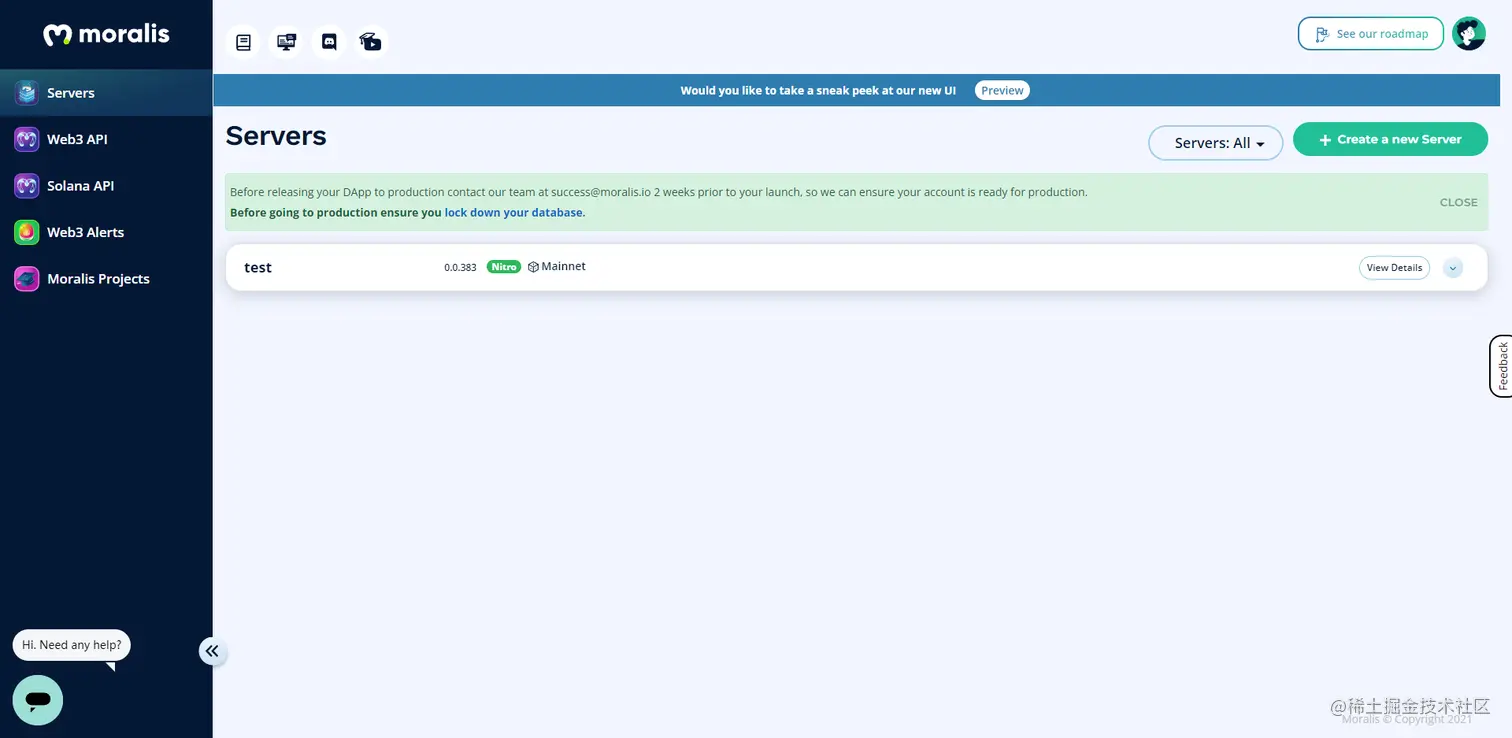Click the 'Hi. Need any help?' bubble
Image resolution: width=1512 pixels, height=738 pixels.
(72, 645)
